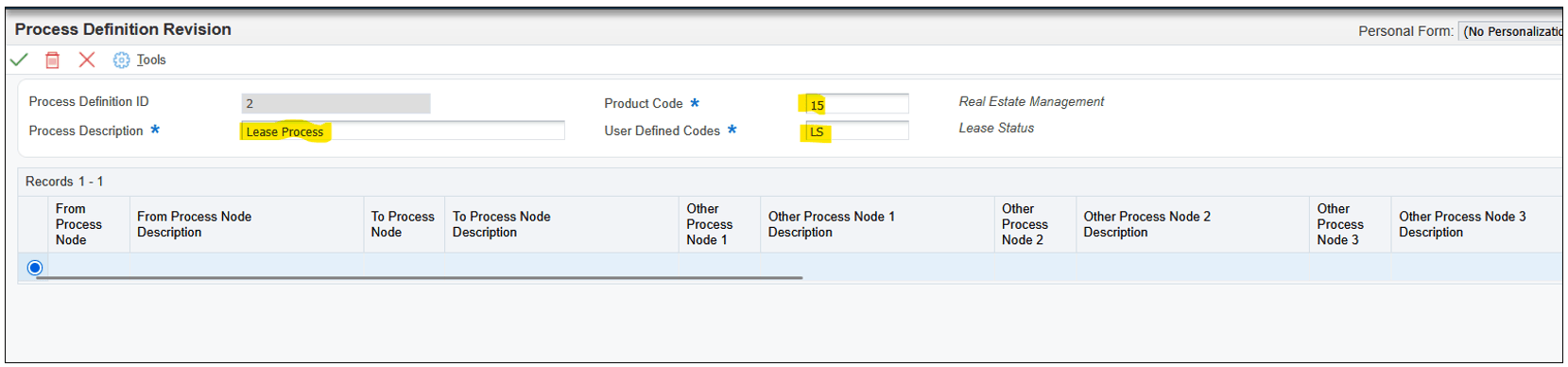Click the Process Description input field

(403, 131)
